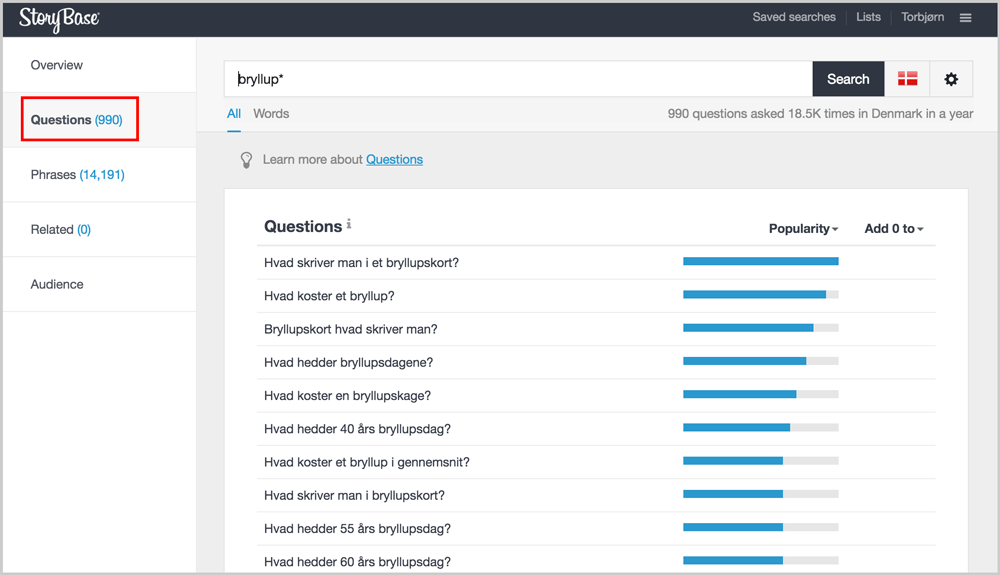The width and height of the screenshot is (1000, 575).
Task: Open Saved searches in top bar
Action: [793, 17]
